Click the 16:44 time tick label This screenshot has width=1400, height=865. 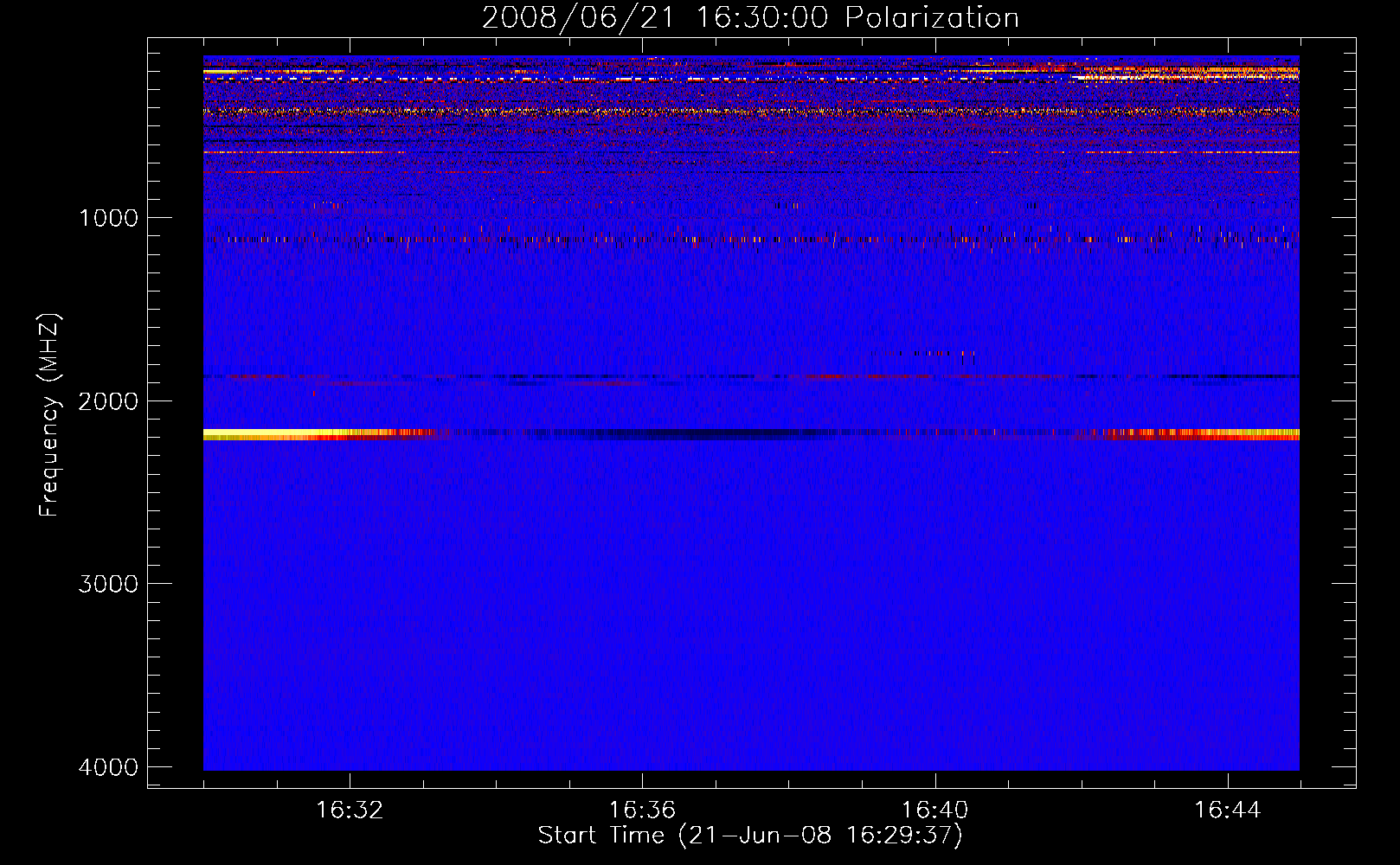[1227, 811]
